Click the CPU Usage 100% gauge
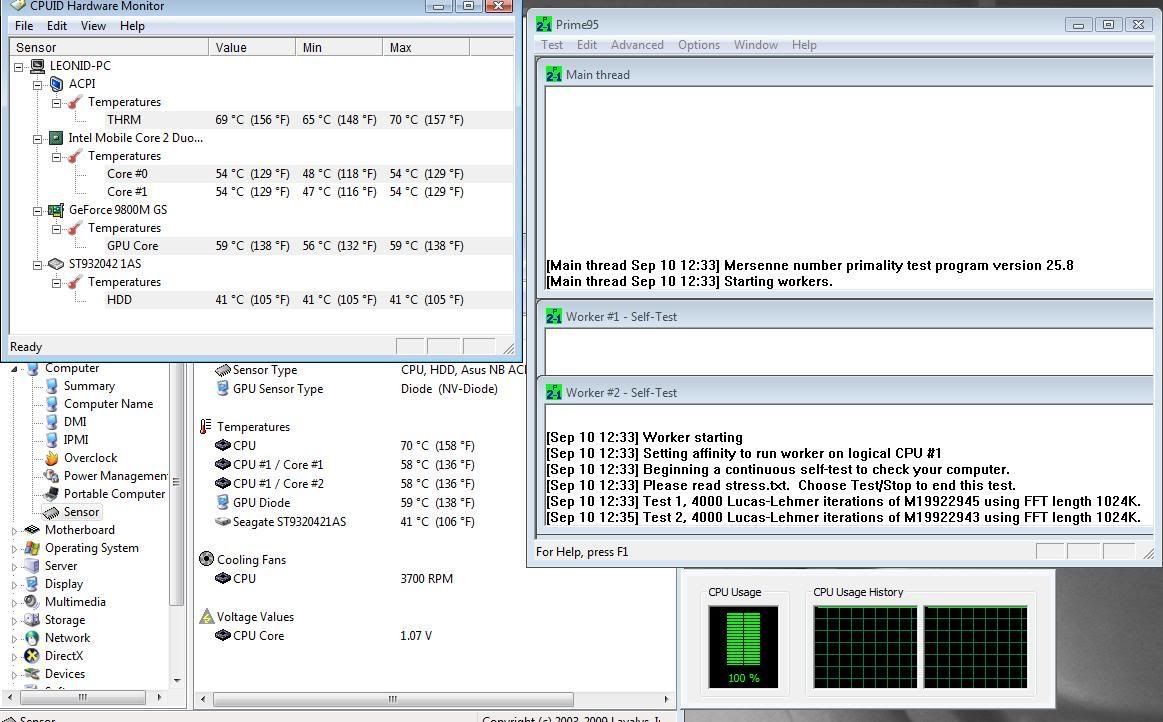 743,646
